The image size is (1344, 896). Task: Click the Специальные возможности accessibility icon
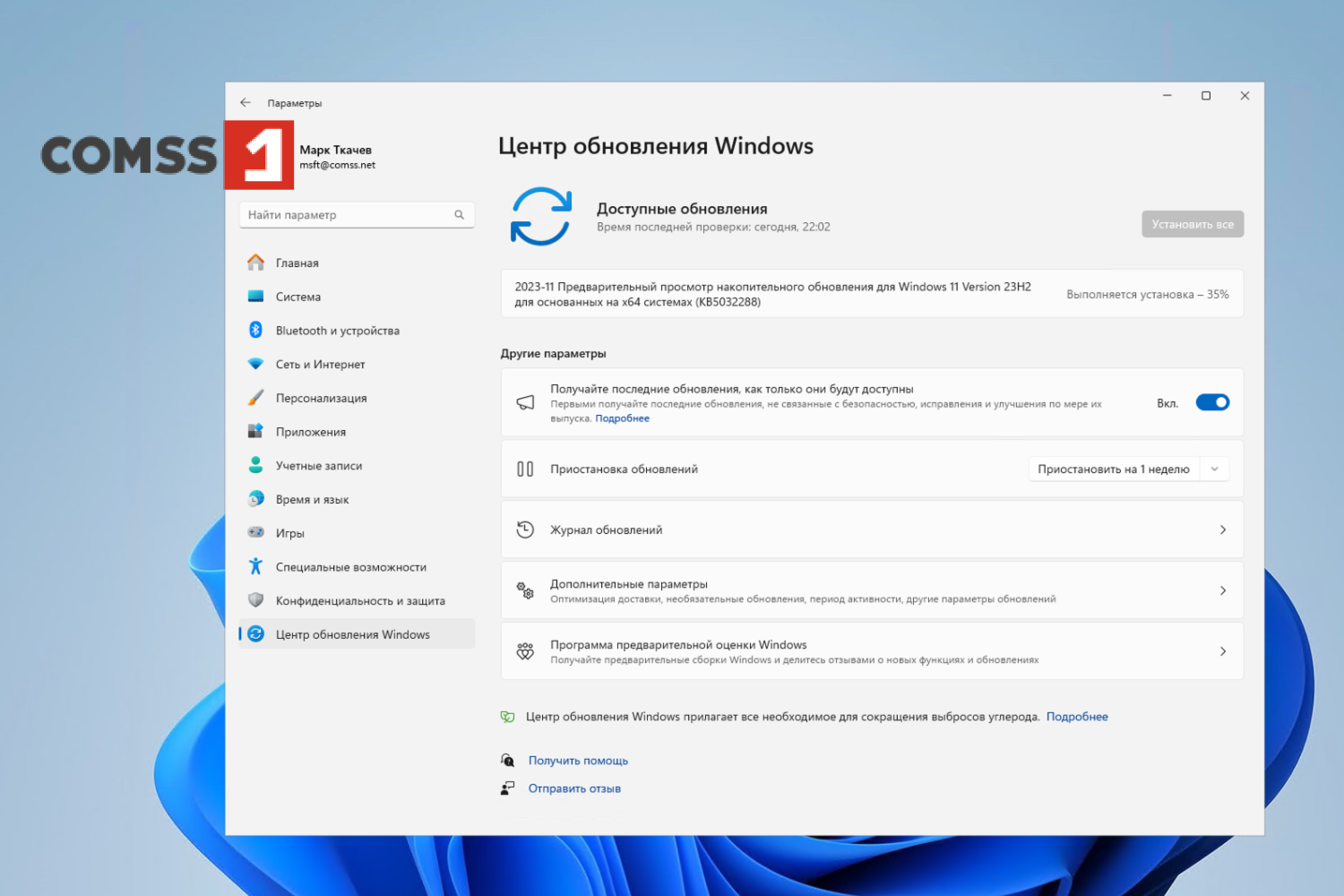click(255, 566)
